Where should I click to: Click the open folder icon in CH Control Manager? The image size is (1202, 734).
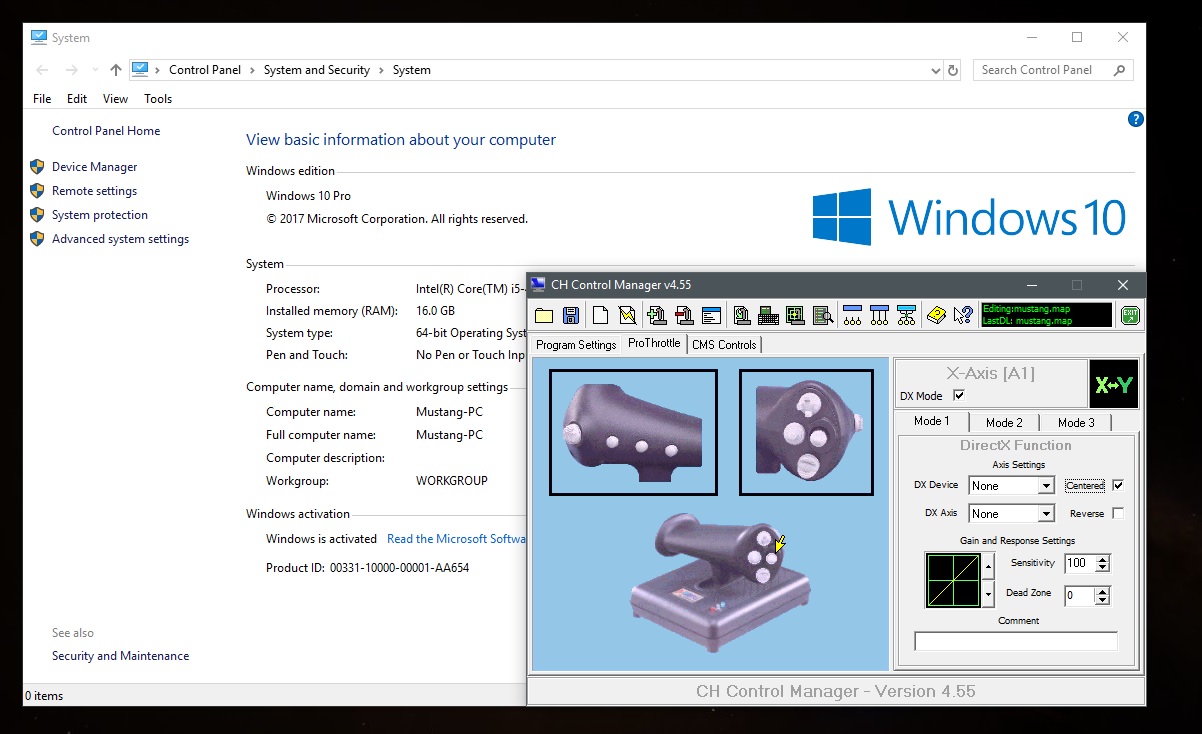(544, 316)
